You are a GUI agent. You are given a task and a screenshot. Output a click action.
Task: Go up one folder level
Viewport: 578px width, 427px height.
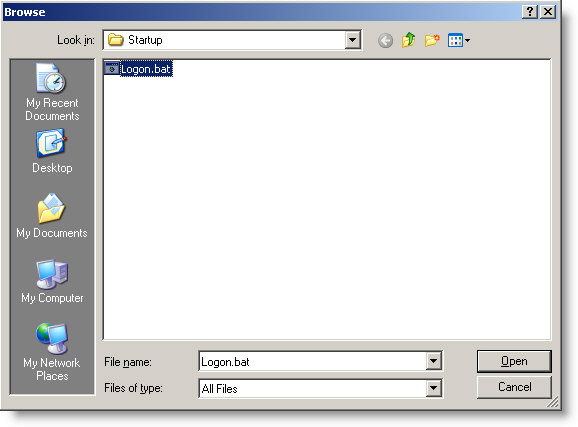[x=408, y=40]
